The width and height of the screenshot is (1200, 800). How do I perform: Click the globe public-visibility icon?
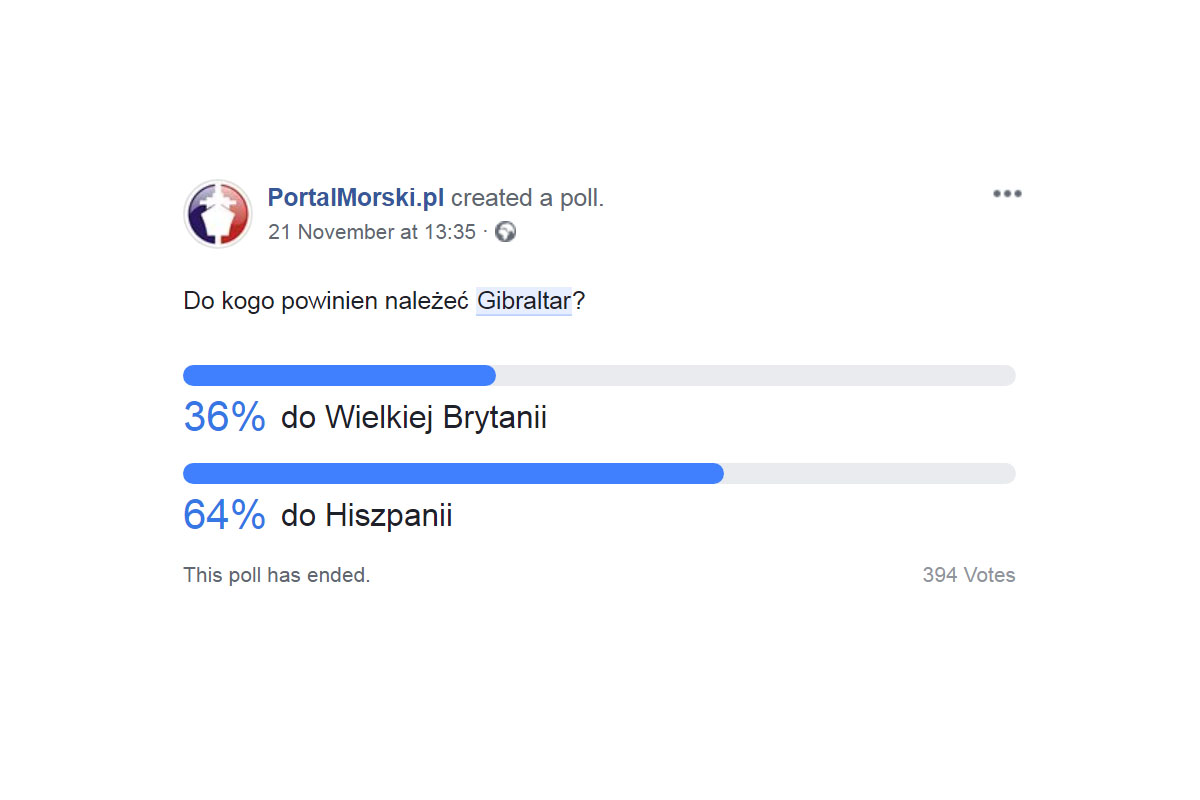[x=506, y=232]
